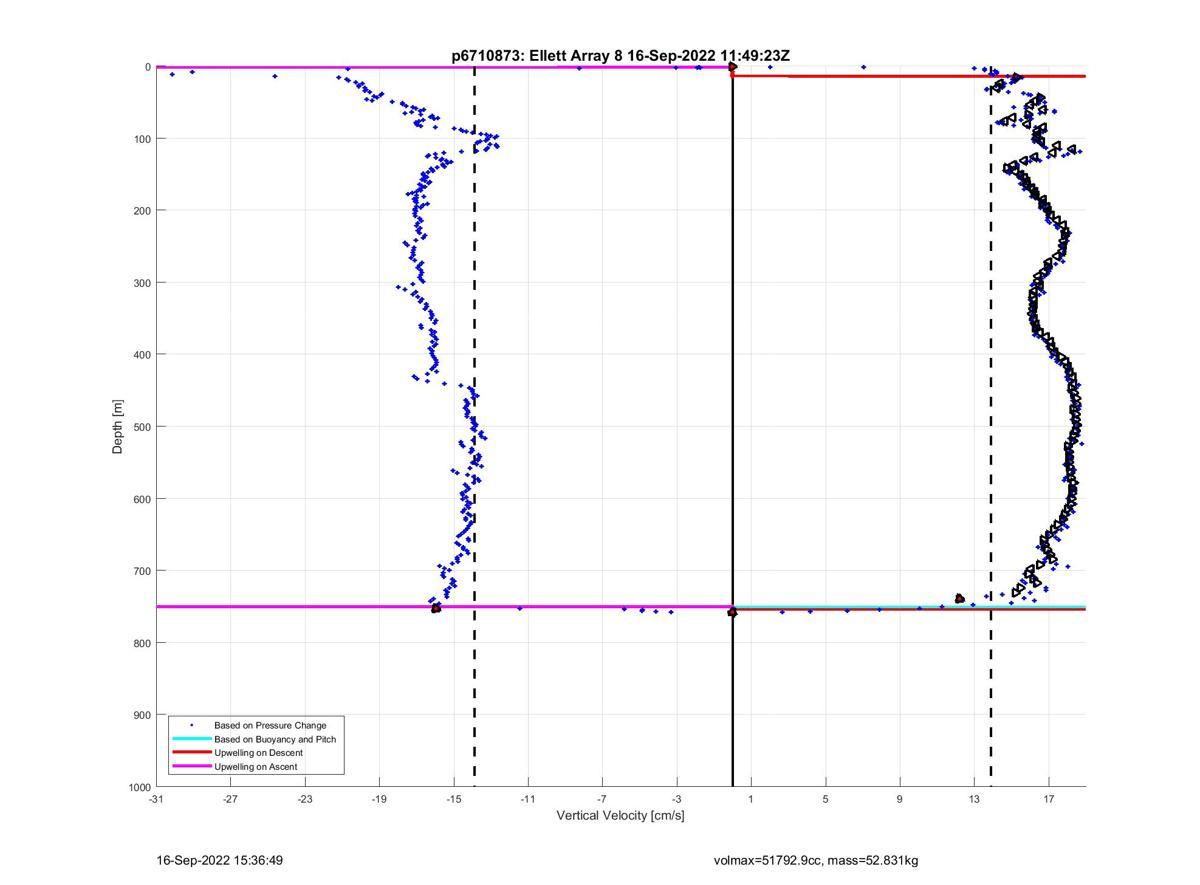Viewport: 1200px width, 885px height.
Task: Click the x-axis tick label 13
Action: point(974,799)
